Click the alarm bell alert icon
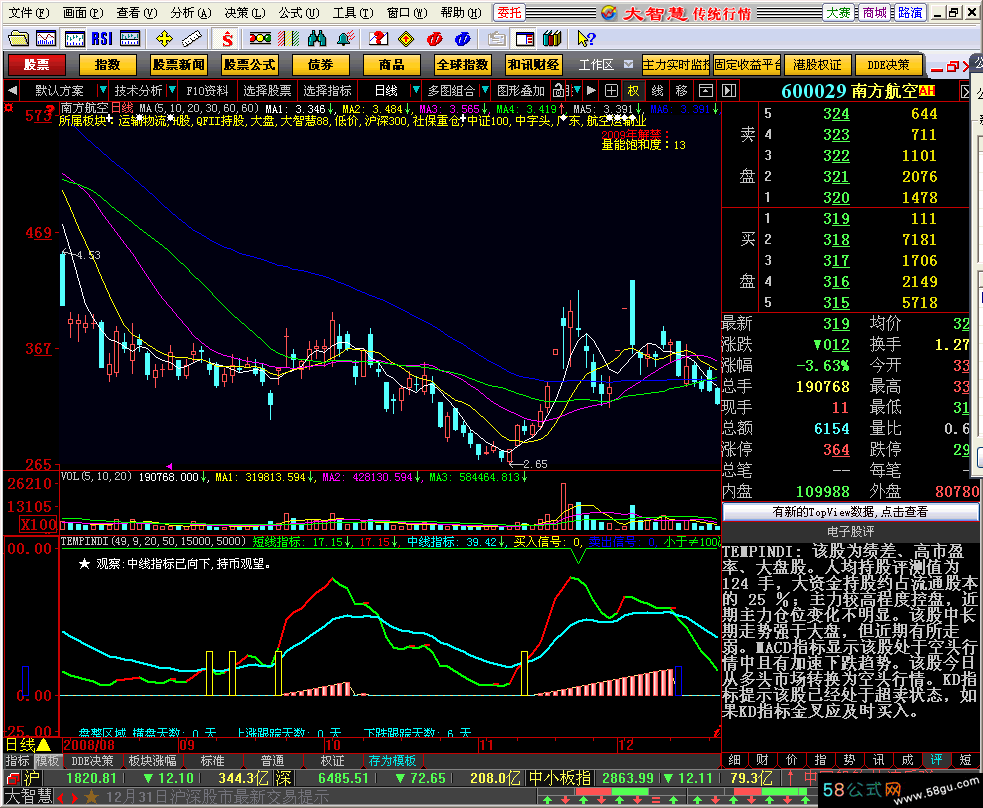The width and height of the screenshot is (983, 808). click(x=345, y=39)
